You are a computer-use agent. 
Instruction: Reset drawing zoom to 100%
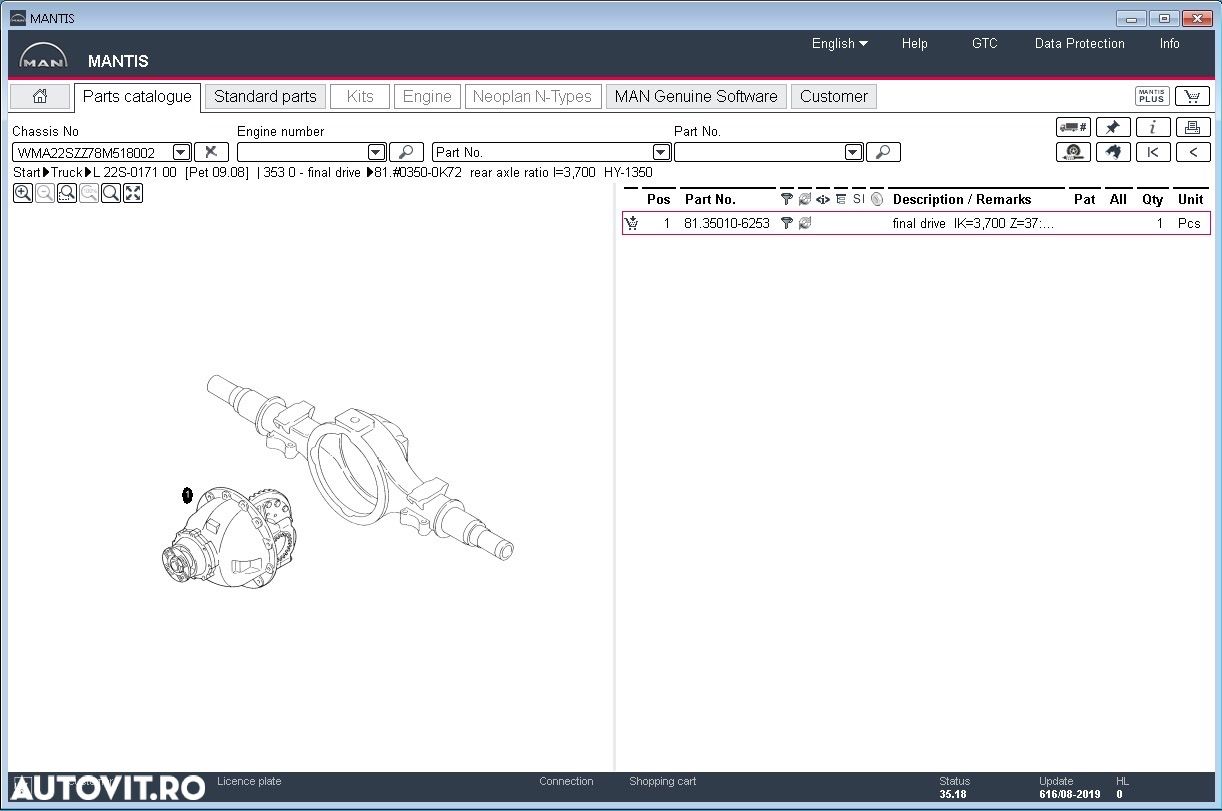click(x=89, y=193)
